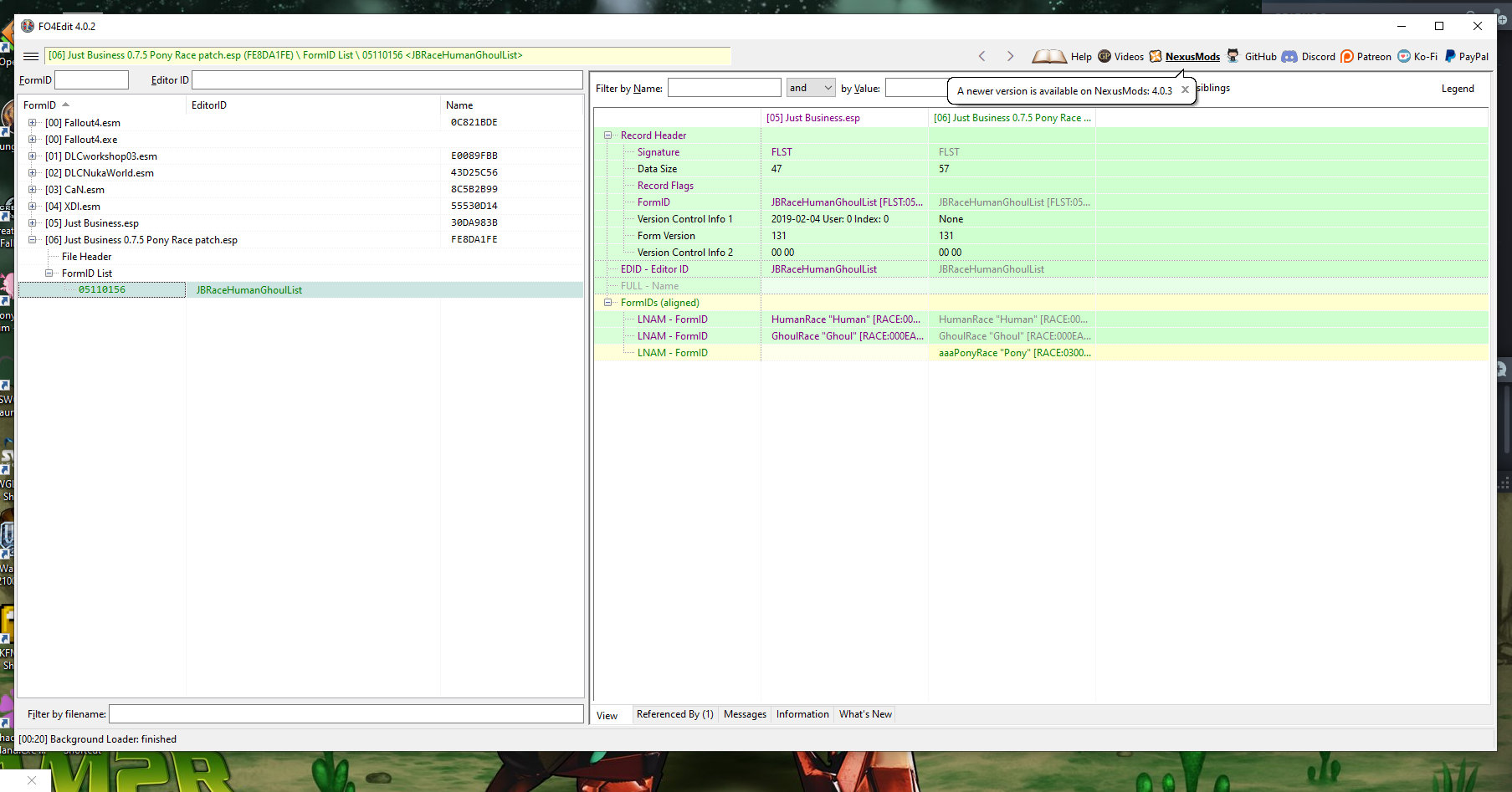This screenshot has height=792, width=1512.
Task: Select the Signature row
Action: (1041, 151)
